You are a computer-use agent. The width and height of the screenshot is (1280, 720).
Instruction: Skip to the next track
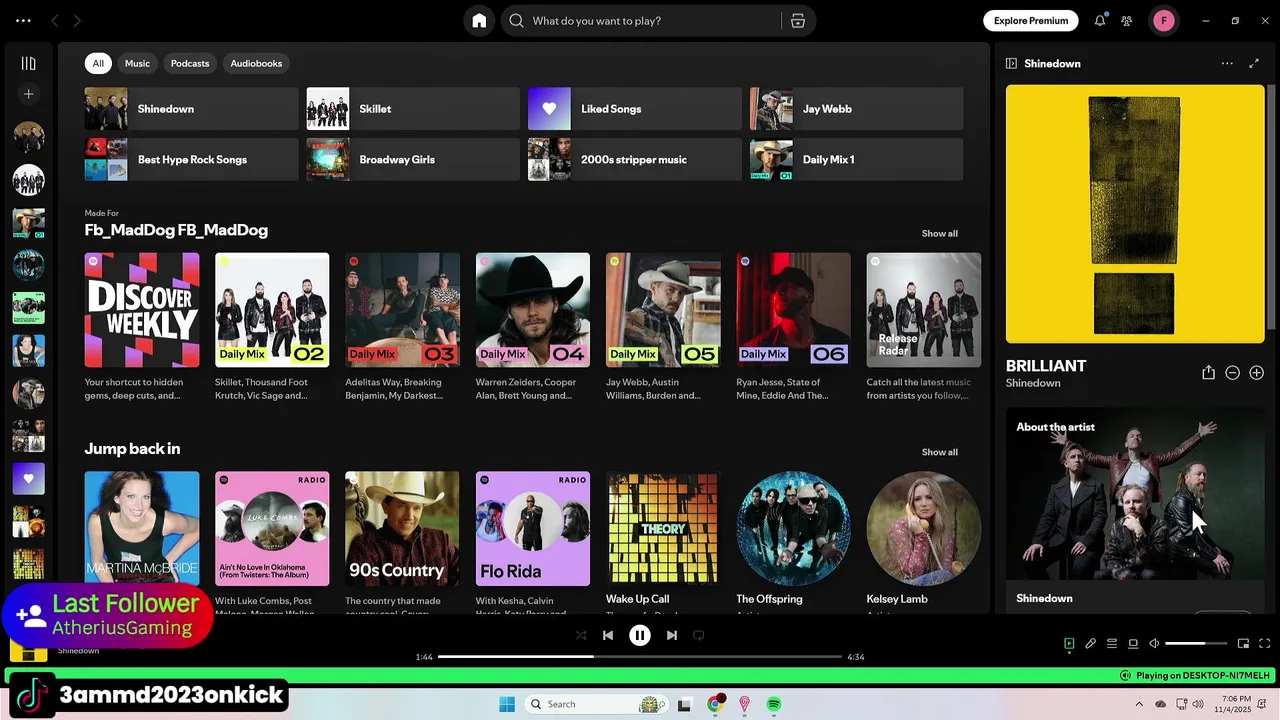click(x=672, y=635)
